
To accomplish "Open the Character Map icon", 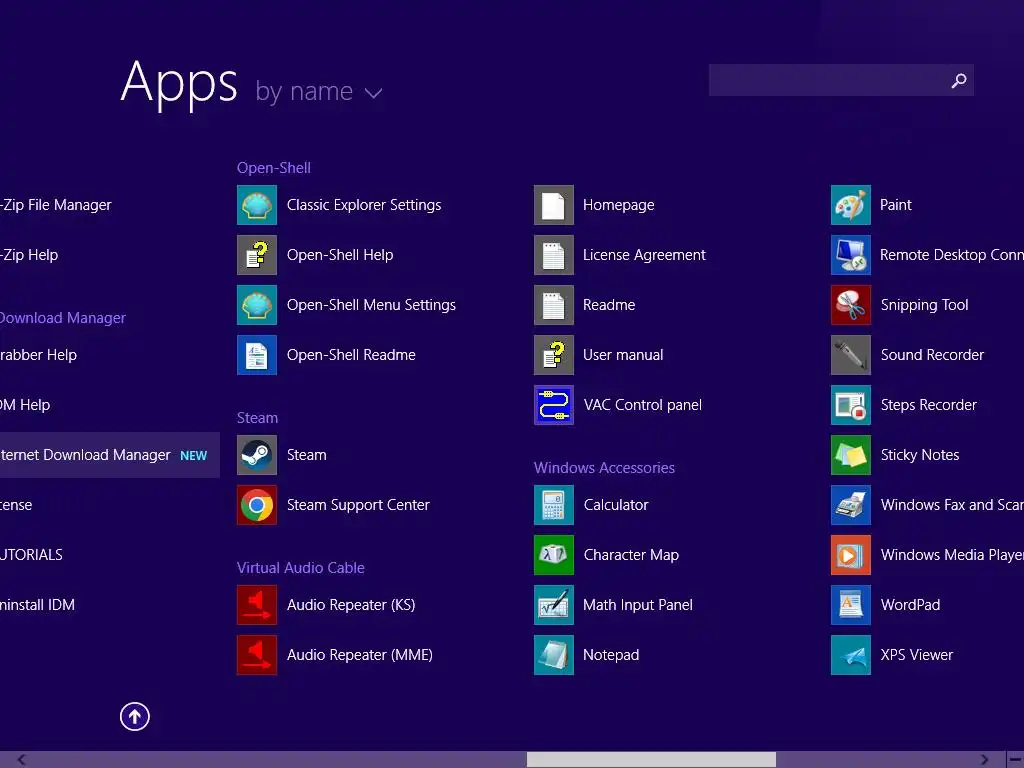I will pos(554,555).
